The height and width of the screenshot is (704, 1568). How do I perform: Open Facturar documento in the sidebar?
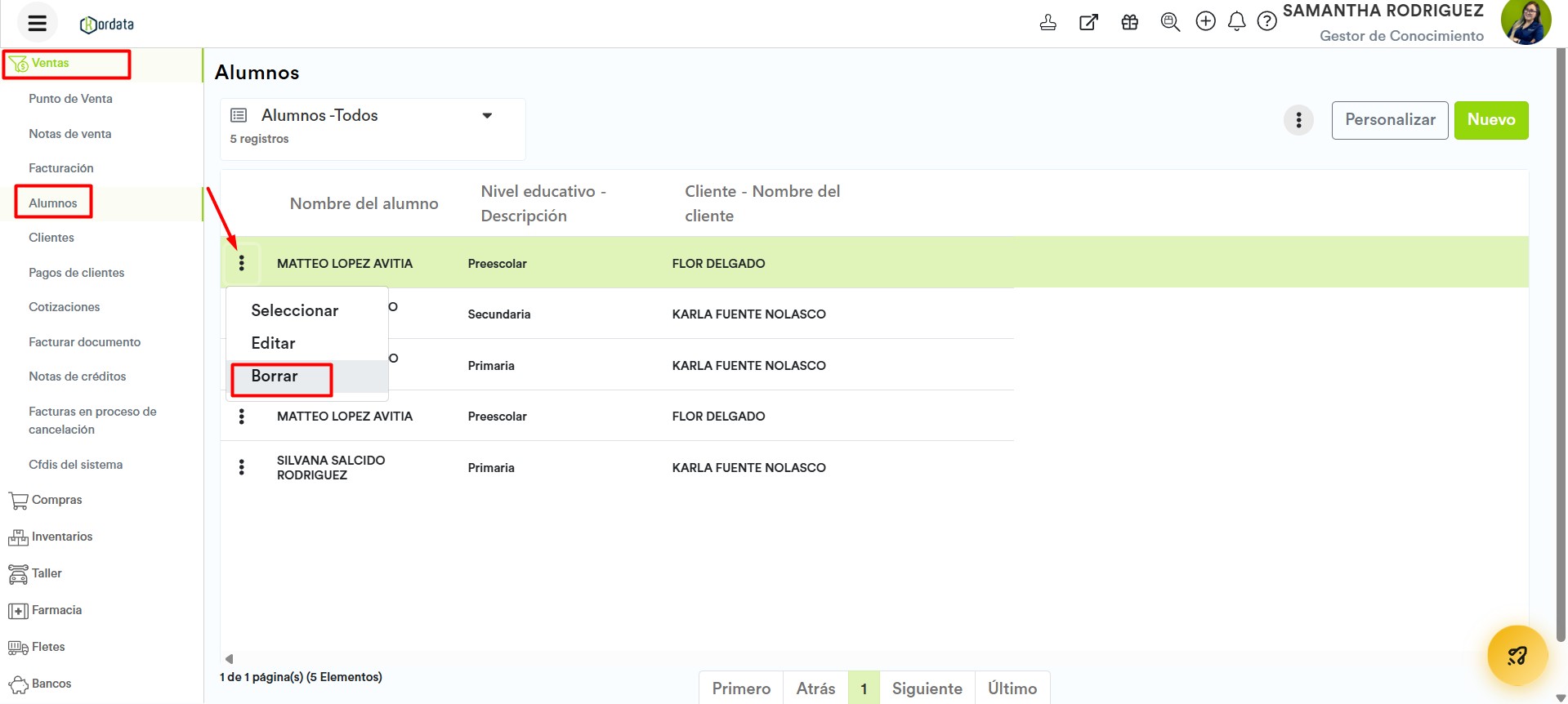[85, 342]
